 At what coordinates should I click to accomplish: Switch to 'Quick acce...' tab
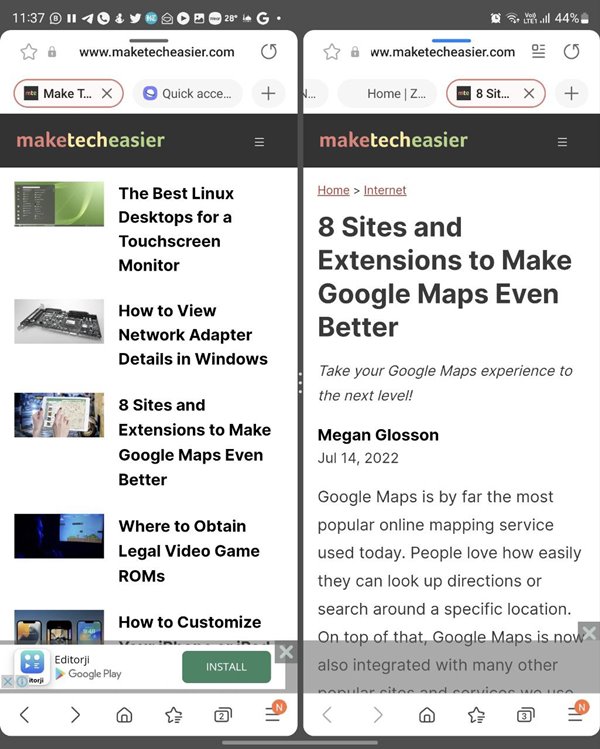pos(188,93)
